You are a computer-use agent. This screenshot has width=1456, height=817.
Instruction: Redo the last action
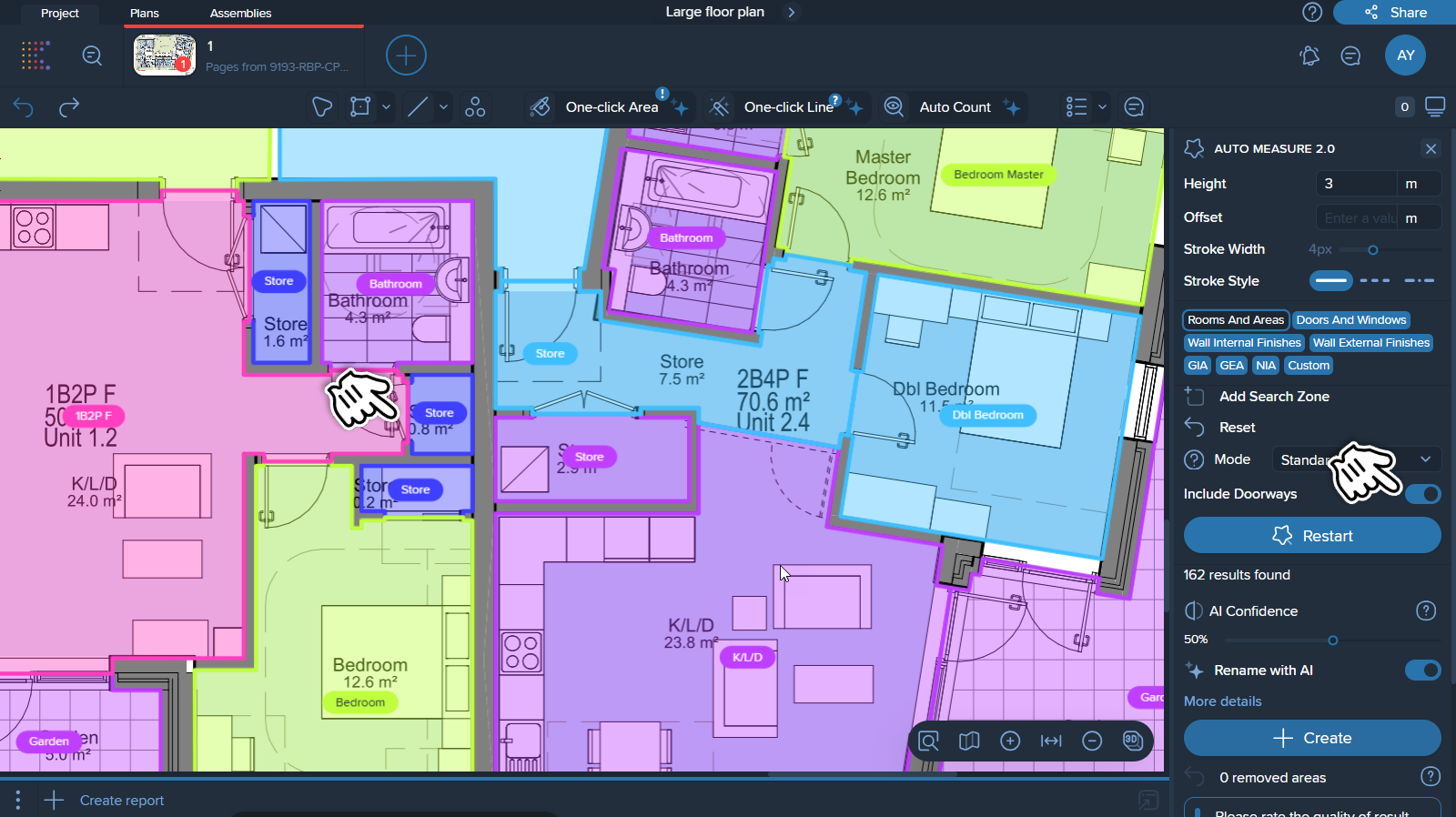(x=69, y=107)
